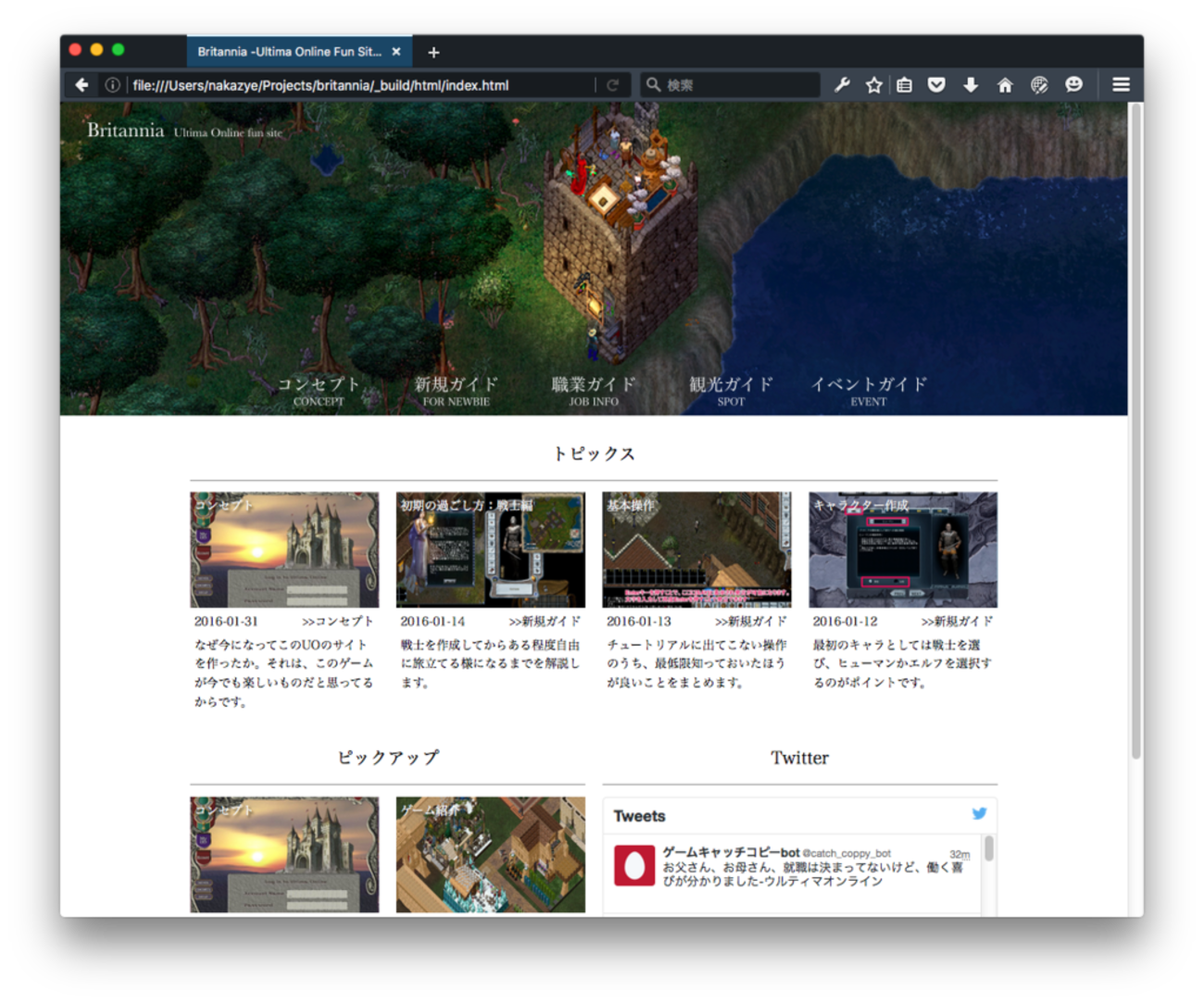The width and height of the screenshot is (1204, 1003).
Task: Go back with the browser back arrow
Action: pyautogui.click(x=82, y=85)
